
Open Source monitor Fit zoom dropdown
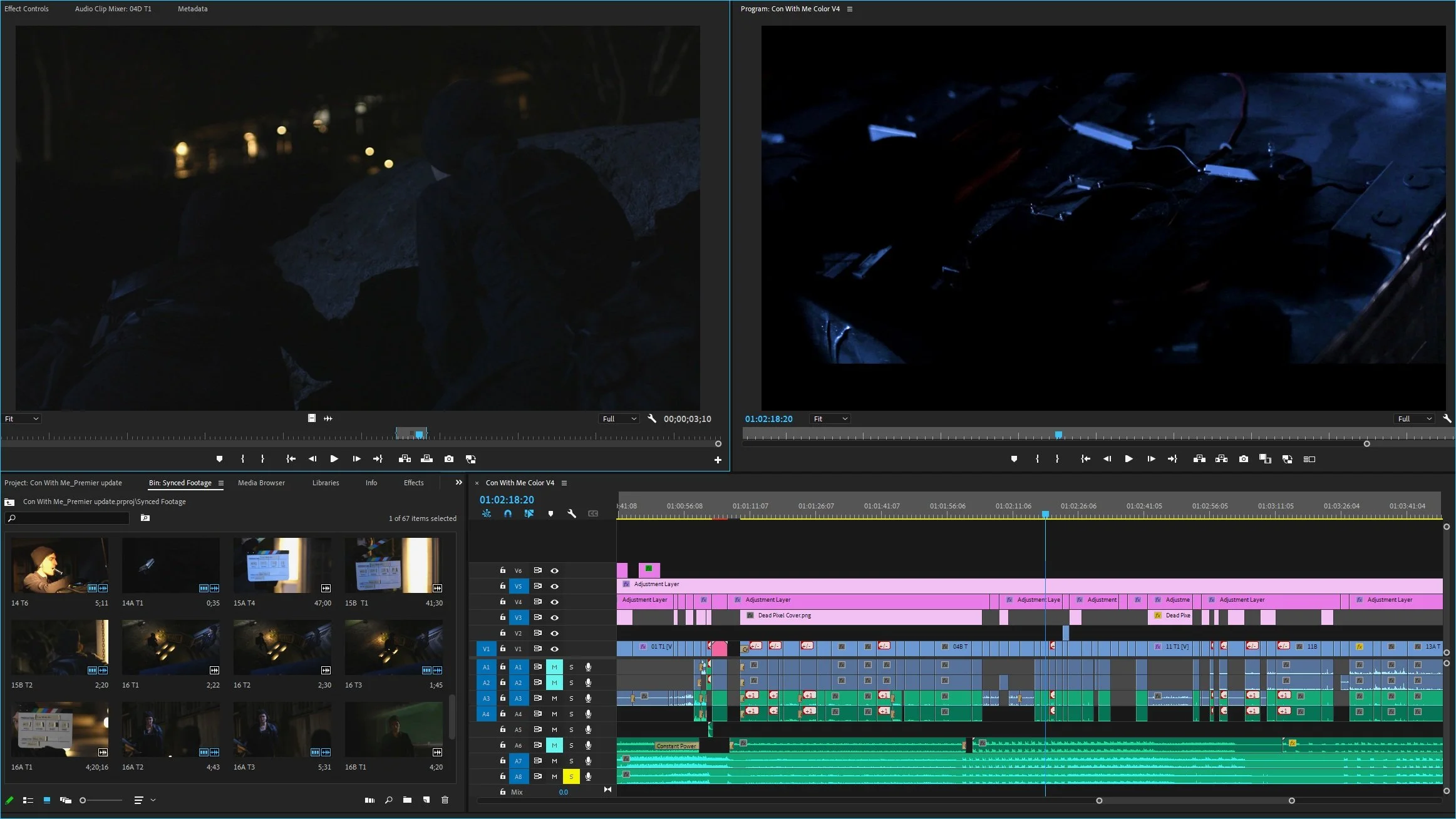tap(22, 419)
